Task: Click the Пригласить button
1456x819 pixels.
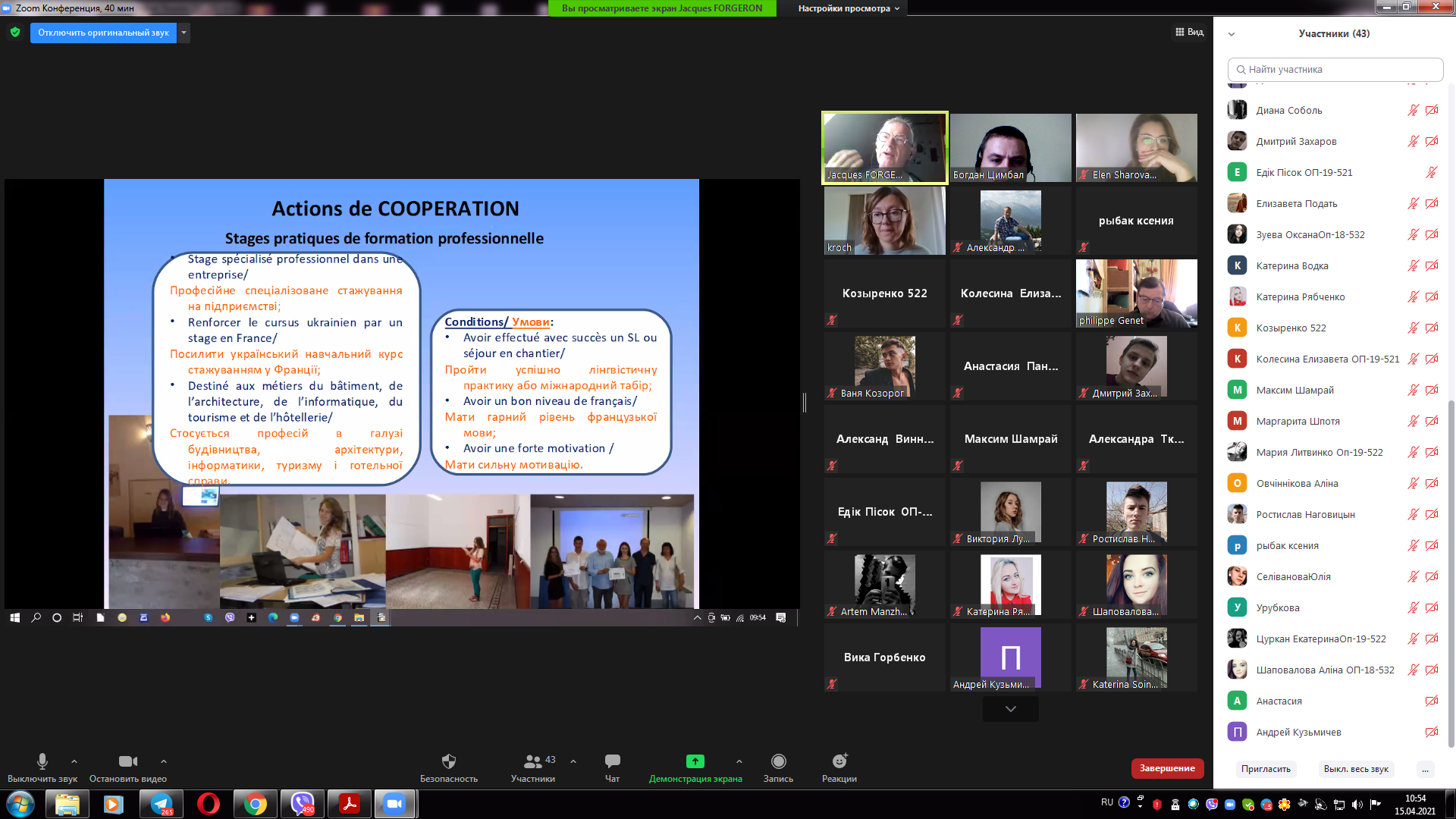Action: pos(1266,769)
